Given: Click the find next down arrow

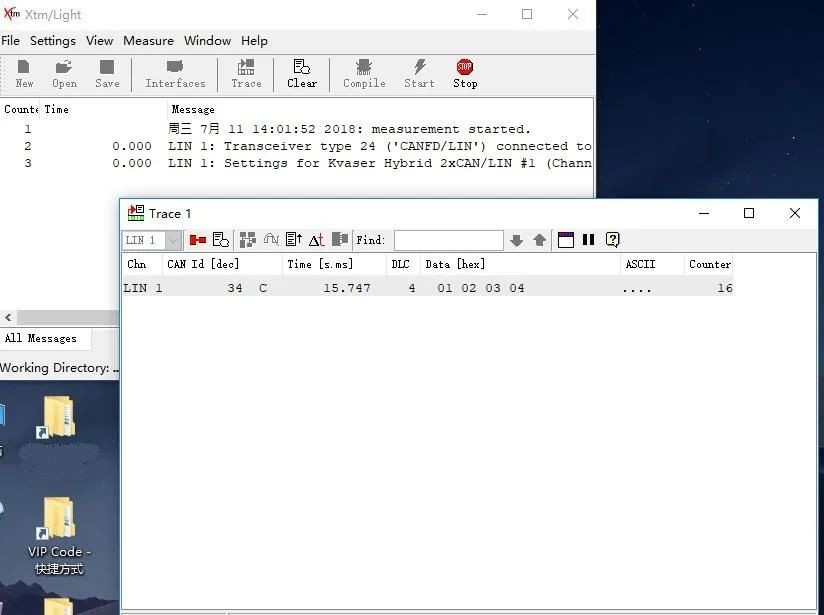Looking at the screenshot, I should (517, 240).
